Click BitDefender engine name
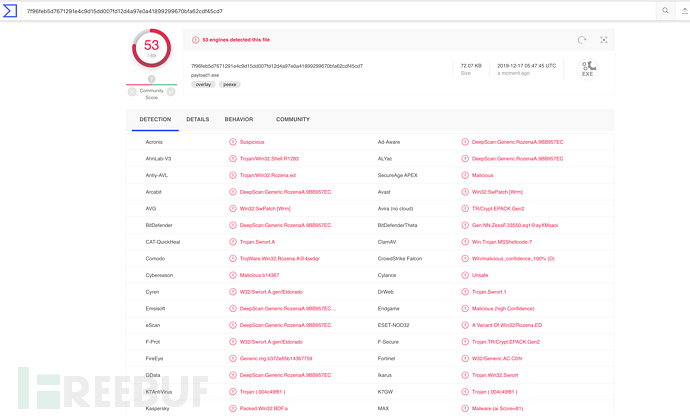The image size is (690, 416). (159, 225)
